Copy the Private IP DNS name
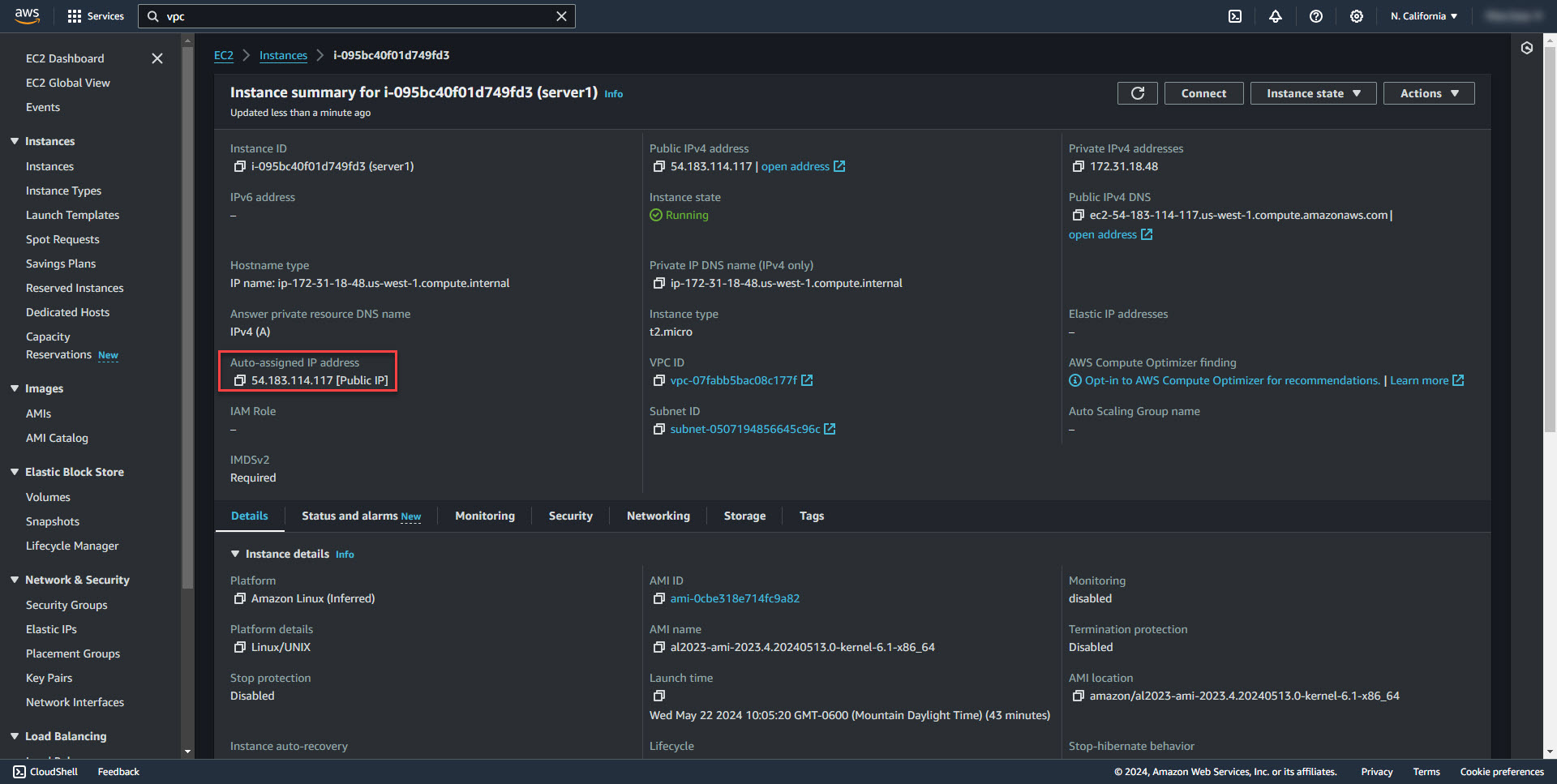This screenshot has height=784, width=1557. (658, 283)
